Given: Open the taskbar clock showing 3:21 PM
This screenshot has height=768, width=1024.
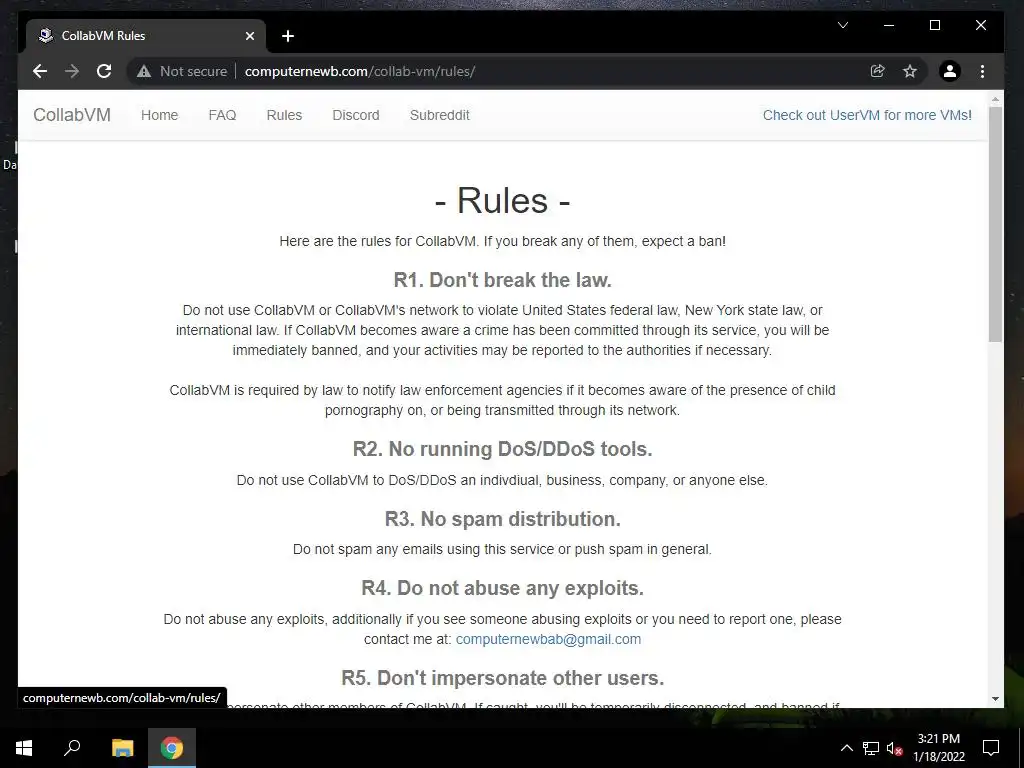Looking at the screenshot, I should click(938, 748).
